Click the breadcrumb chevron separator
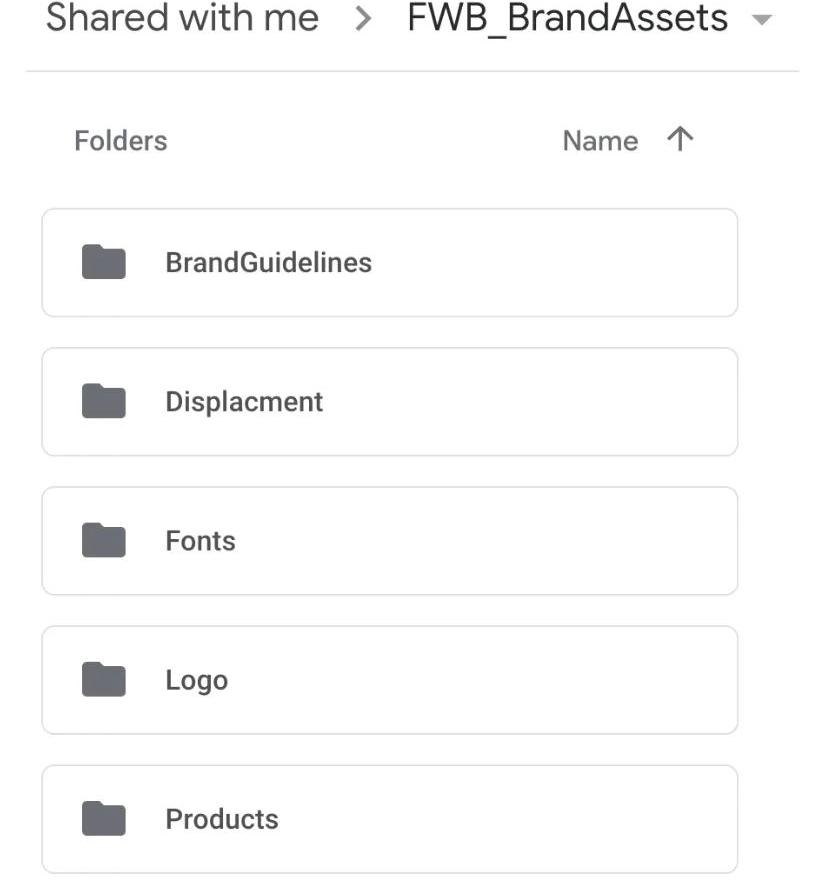Viewport: 821px width, 882px height. coord(363,19)
